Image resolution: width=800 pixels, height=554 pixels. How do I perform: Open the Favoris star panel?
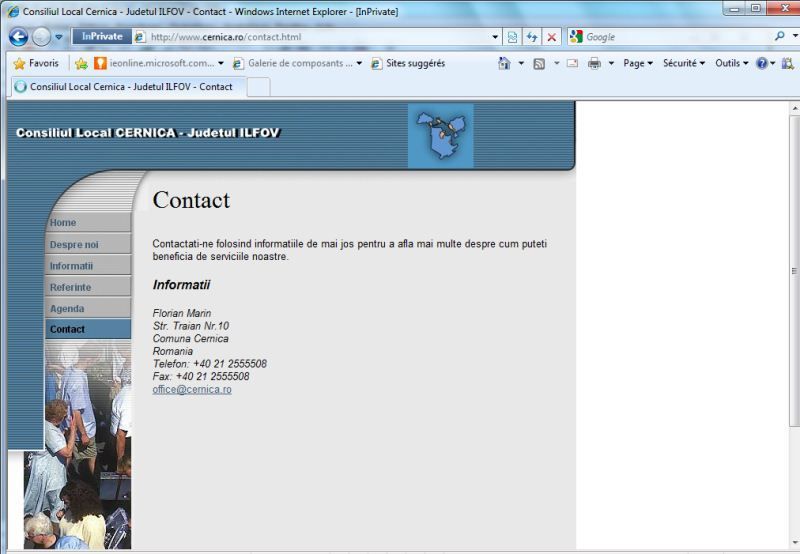(36, 63)
